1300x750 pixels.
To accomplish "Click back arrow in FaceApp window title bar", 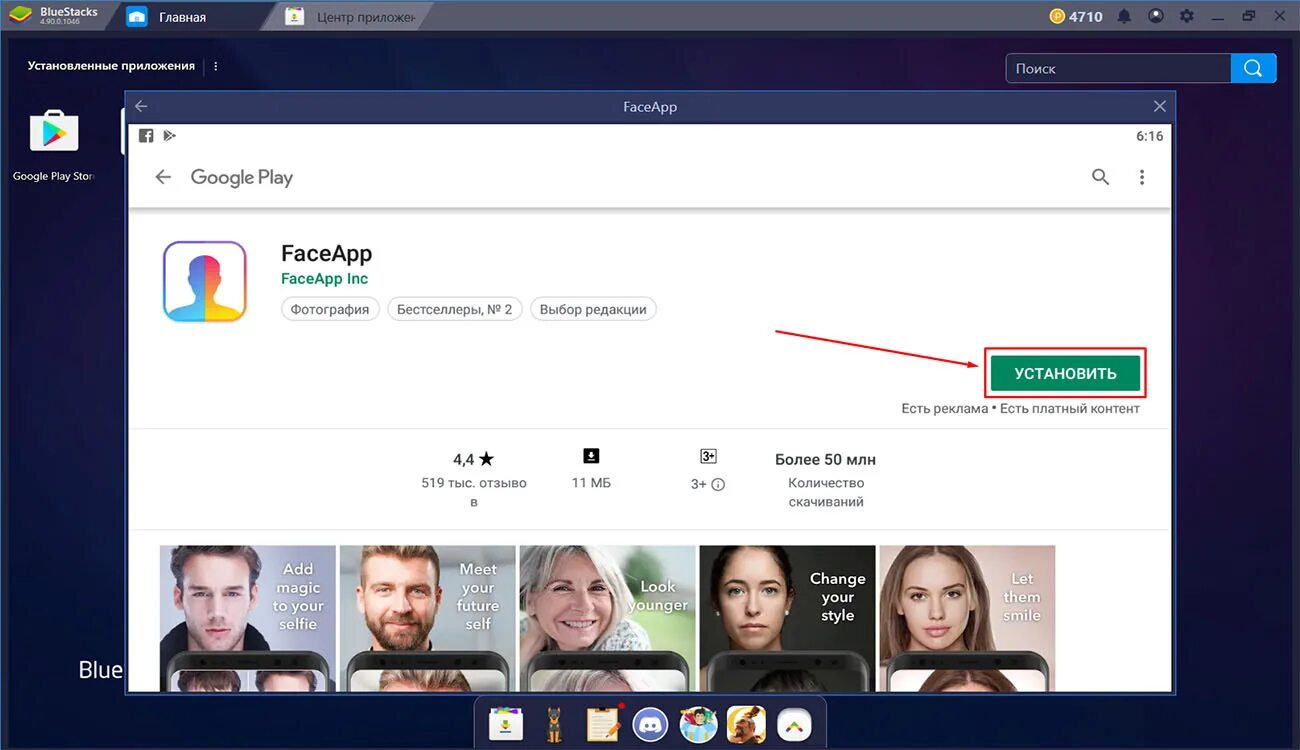I will coord(141,106).
